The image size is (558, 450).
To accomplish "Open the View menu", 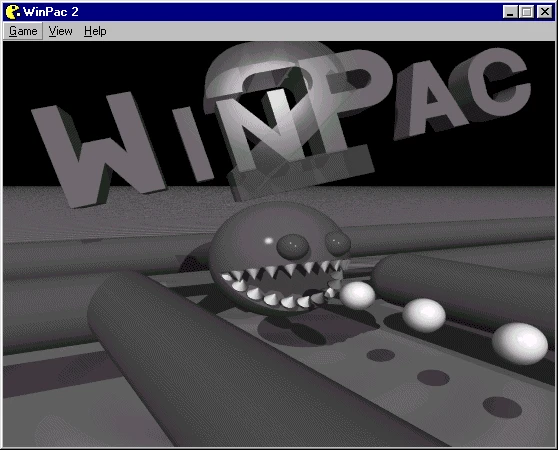I will coord(60,31).
